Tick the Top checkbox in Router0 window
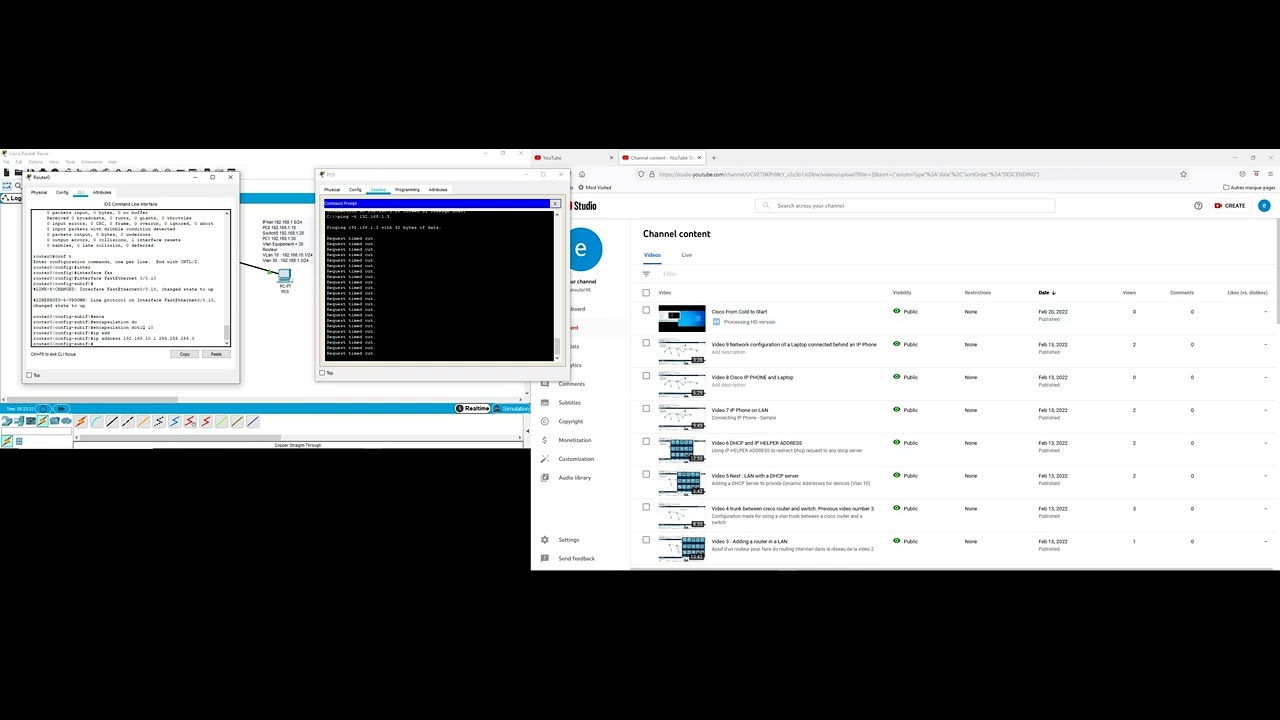 pyautogui.click(x=29, y=375)
